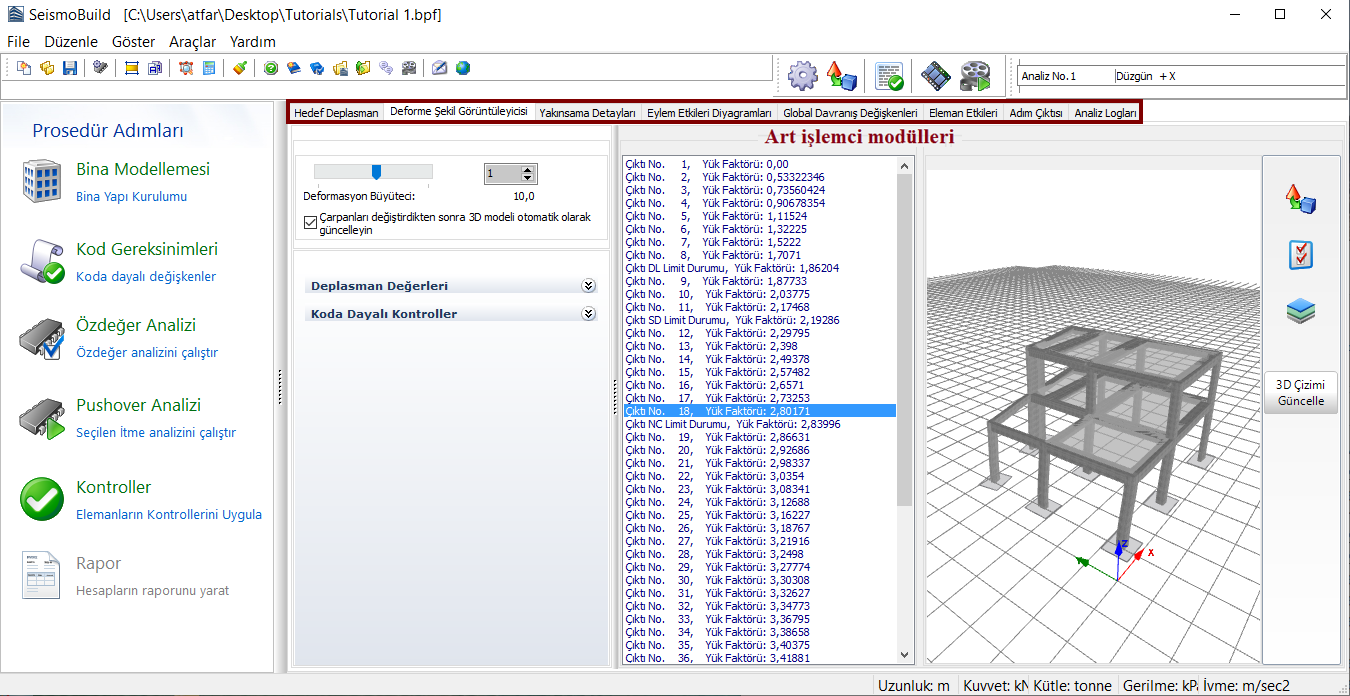Open the Araçlar menu
The image size is (1350, 696).
(x=192, y=42)
